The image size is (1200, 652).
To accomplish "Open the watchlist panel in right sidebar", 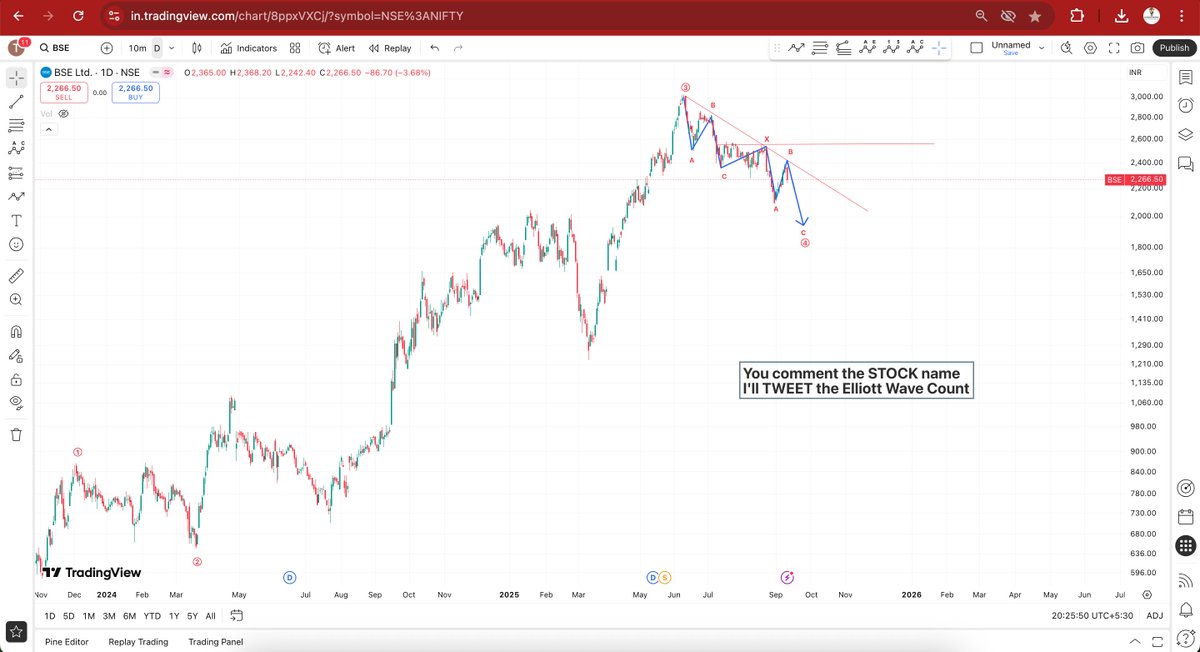I will tap(1185, 76).
